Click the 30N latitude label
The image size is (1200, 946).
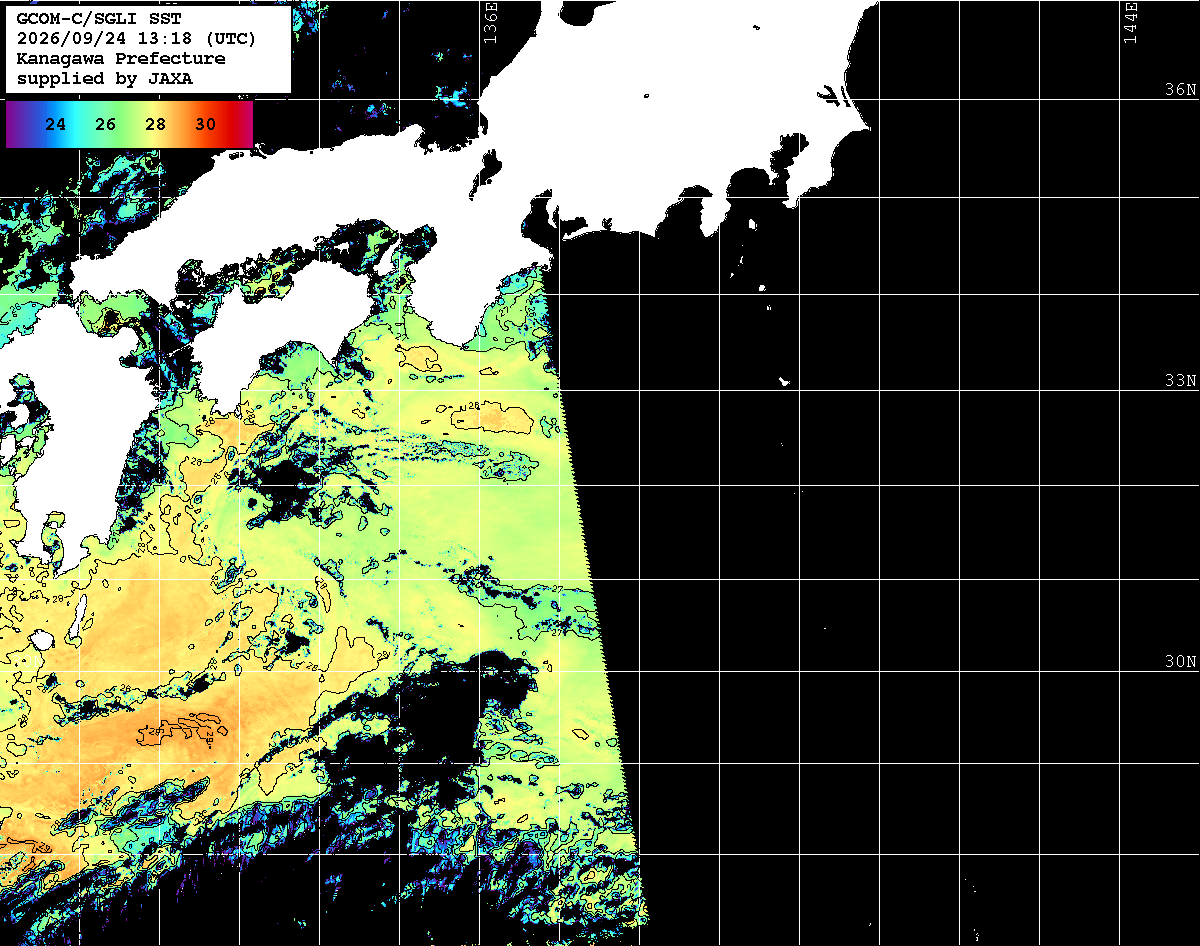1181,662
